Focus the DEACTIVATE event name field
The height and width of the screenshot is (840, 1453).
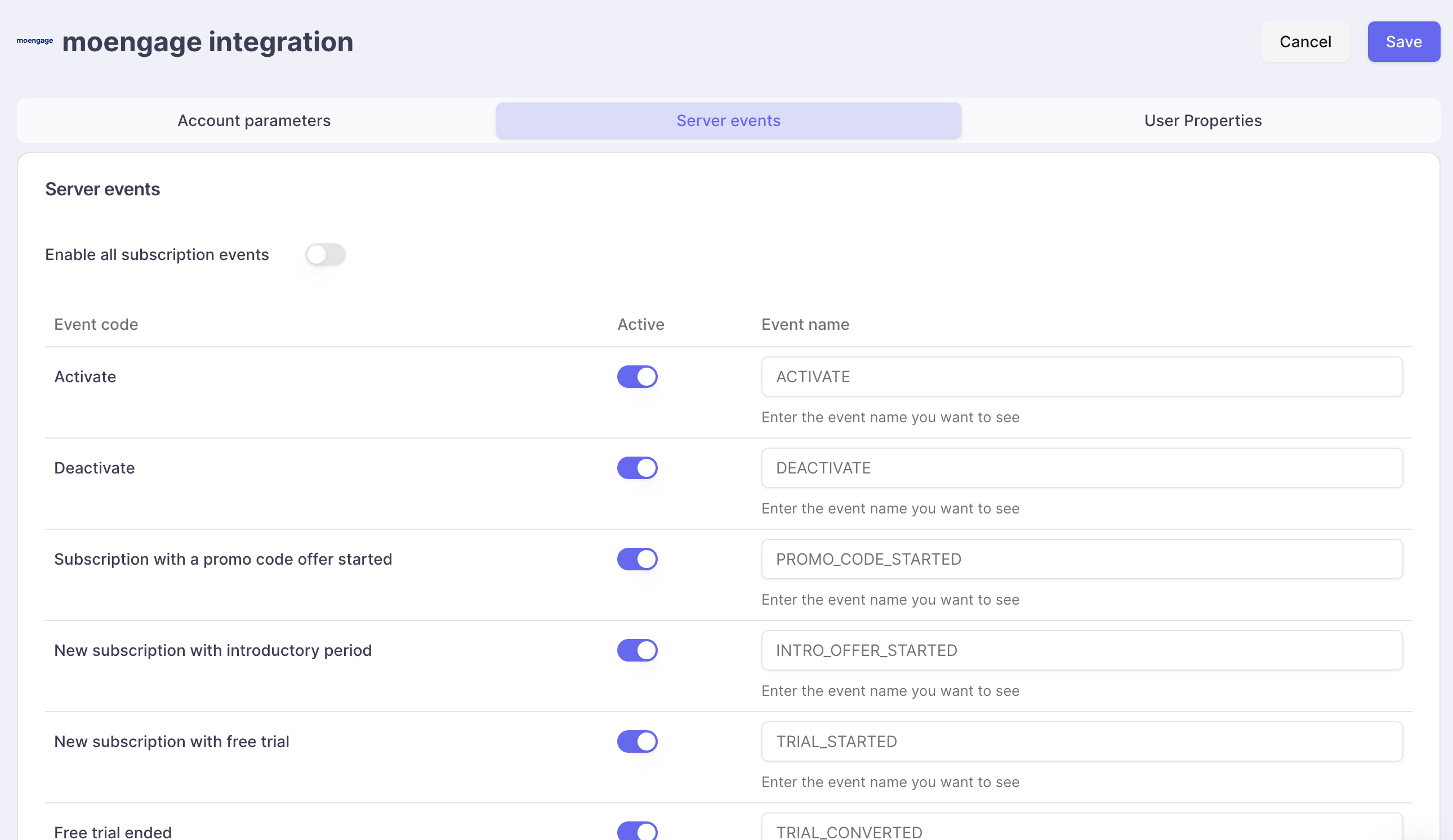tap(1082, 467)
